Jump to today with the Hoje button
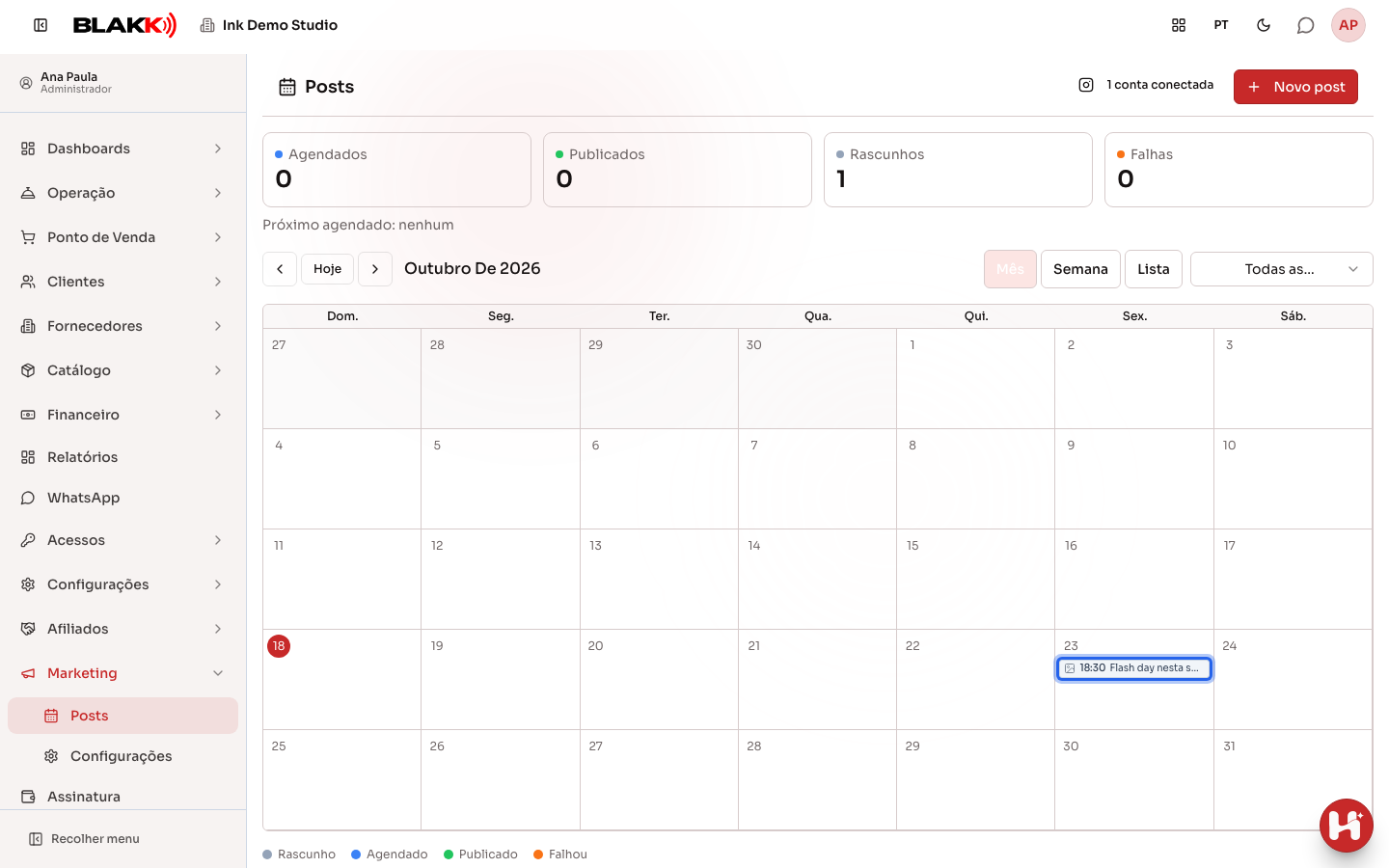Image resolution: width=1389 pixels, height=868 pixels. tap(327, 269)
